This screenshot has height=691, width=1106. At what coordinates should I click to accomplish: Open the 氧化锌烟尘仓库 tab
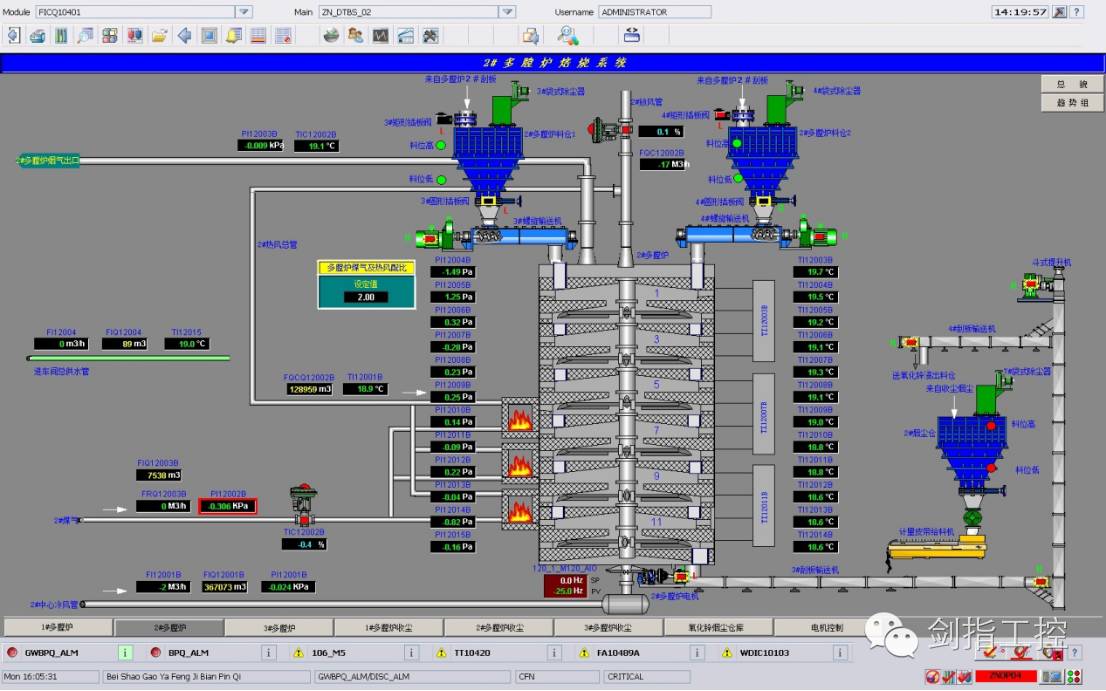pos(719,627)
